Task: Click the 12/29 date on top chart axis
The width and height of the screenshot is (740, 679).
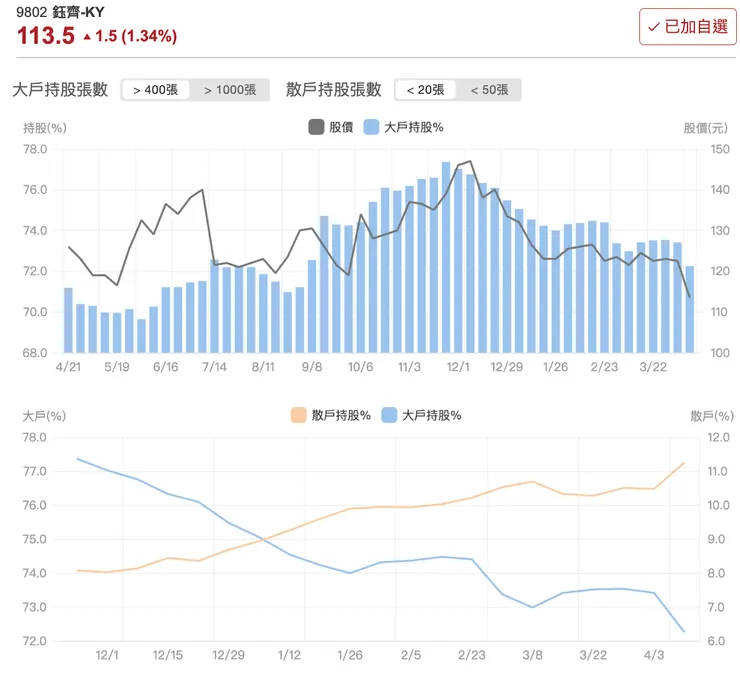Action: (507, 367)
